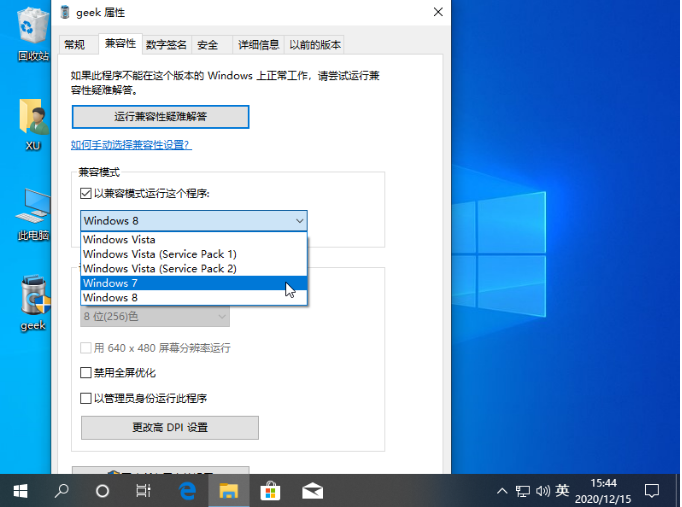Open the Recycle Bin desktop icon
The image size is (682, 507).
[x=33, y=34]
